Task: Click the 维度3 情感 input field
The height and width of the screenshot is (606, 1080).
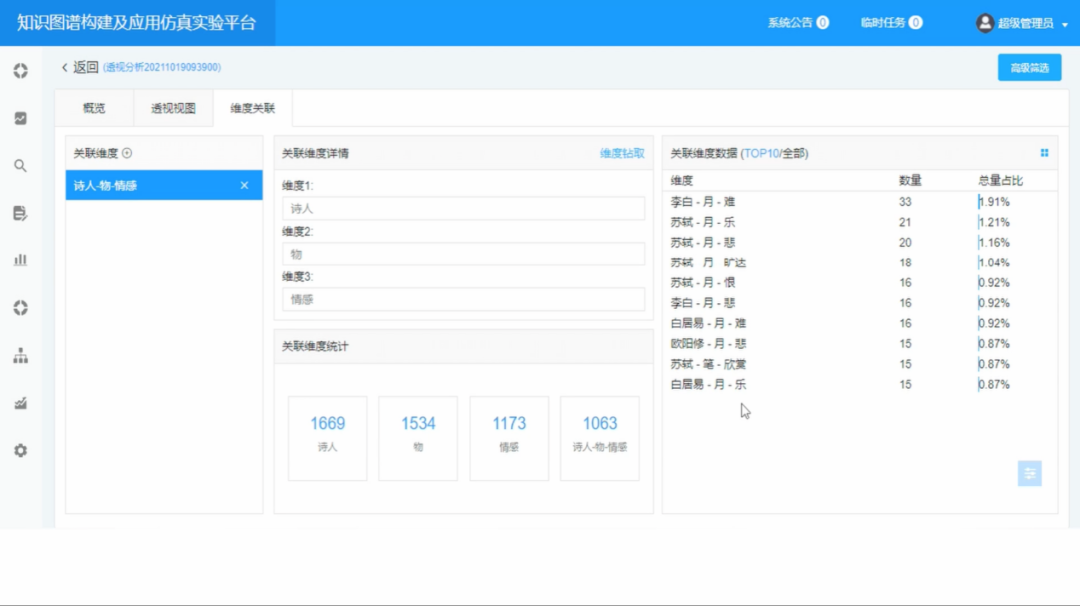Action: (464, 300)
